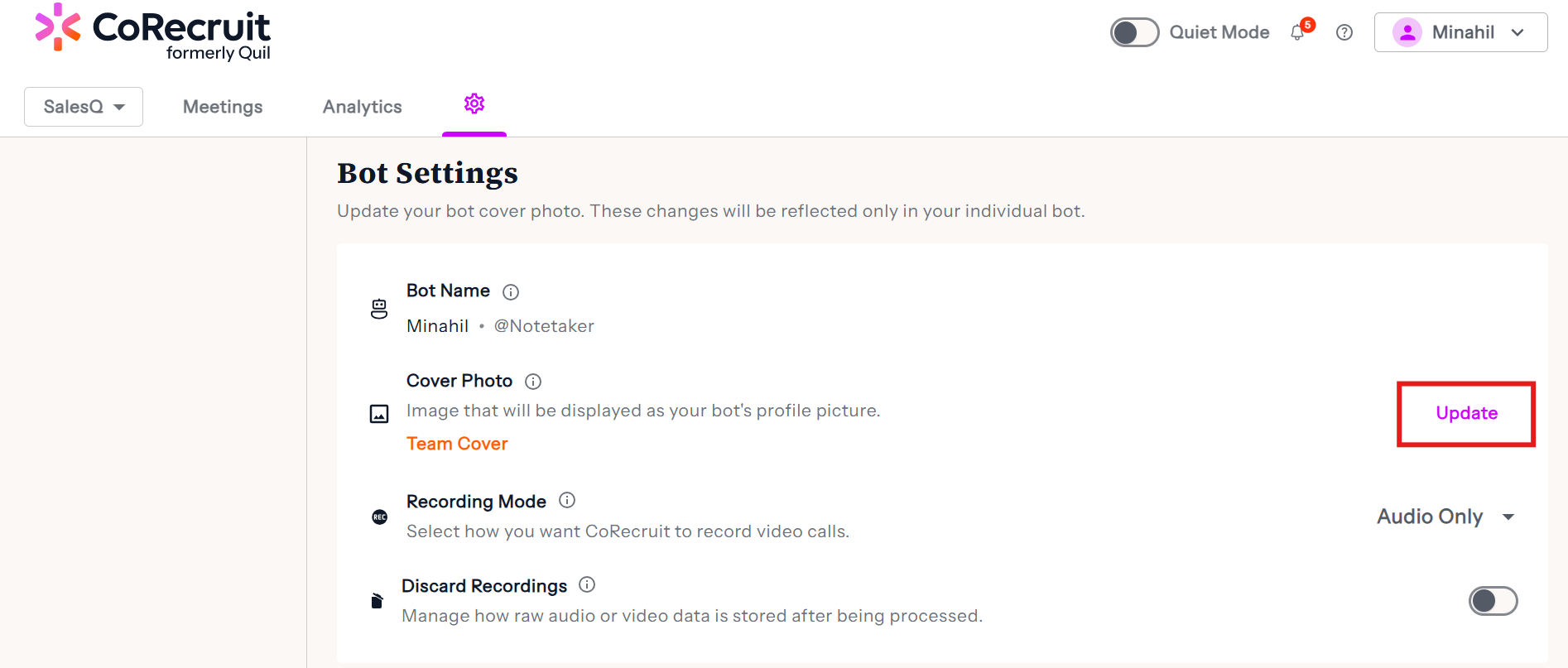Click the Discard Recordings info icon
This screenshot has width=1568, height=668.
[x=587, y=584]
